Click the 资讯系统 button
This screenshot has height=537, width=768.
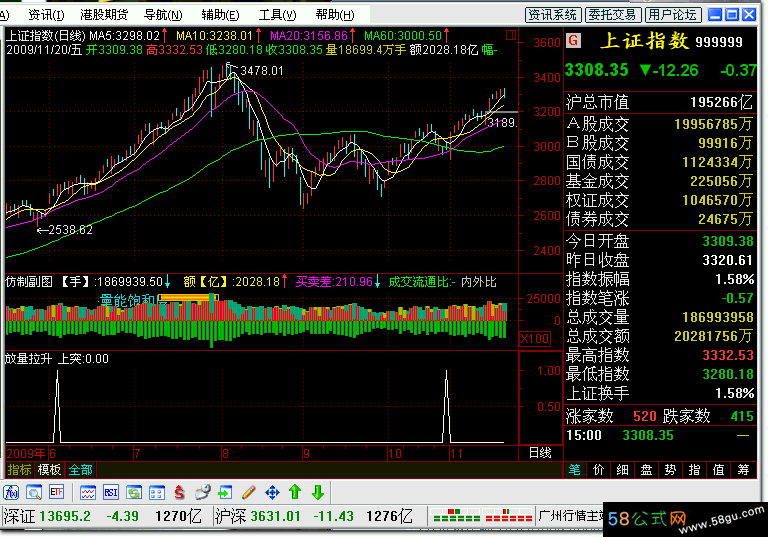[553, 15]
